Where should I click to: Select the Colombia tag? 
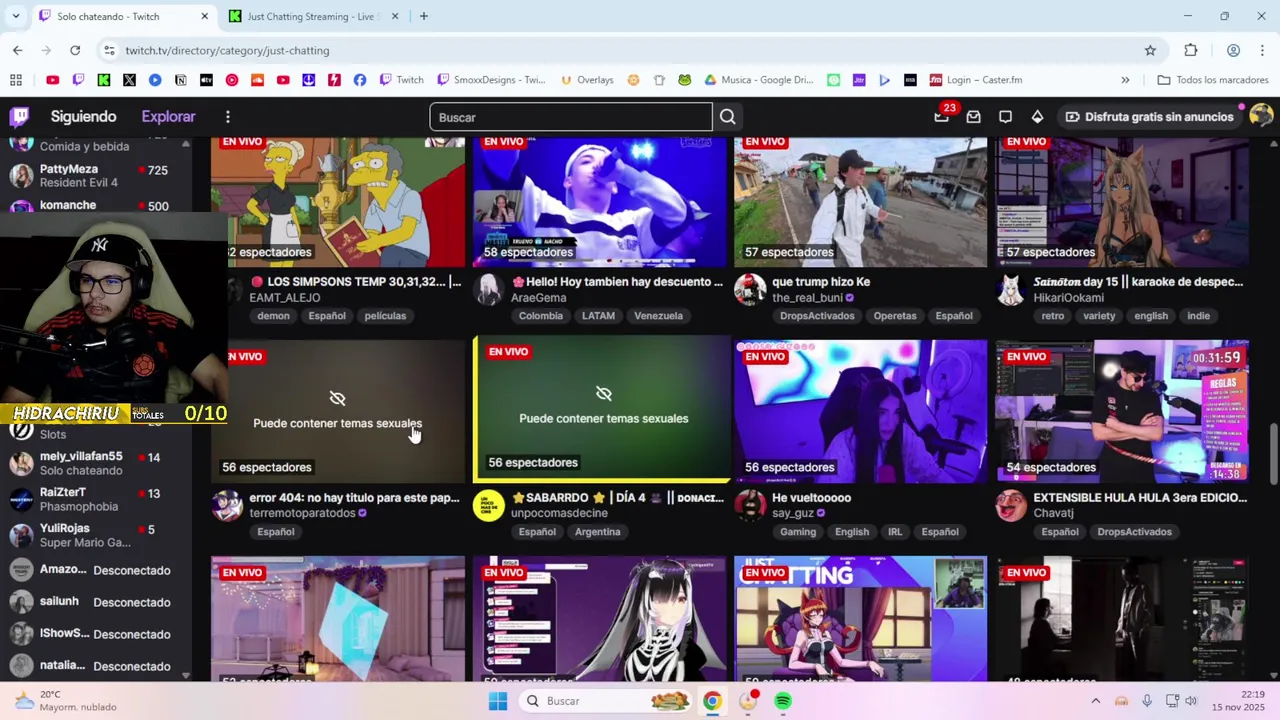pyautogui.click(x=541, y=316)
